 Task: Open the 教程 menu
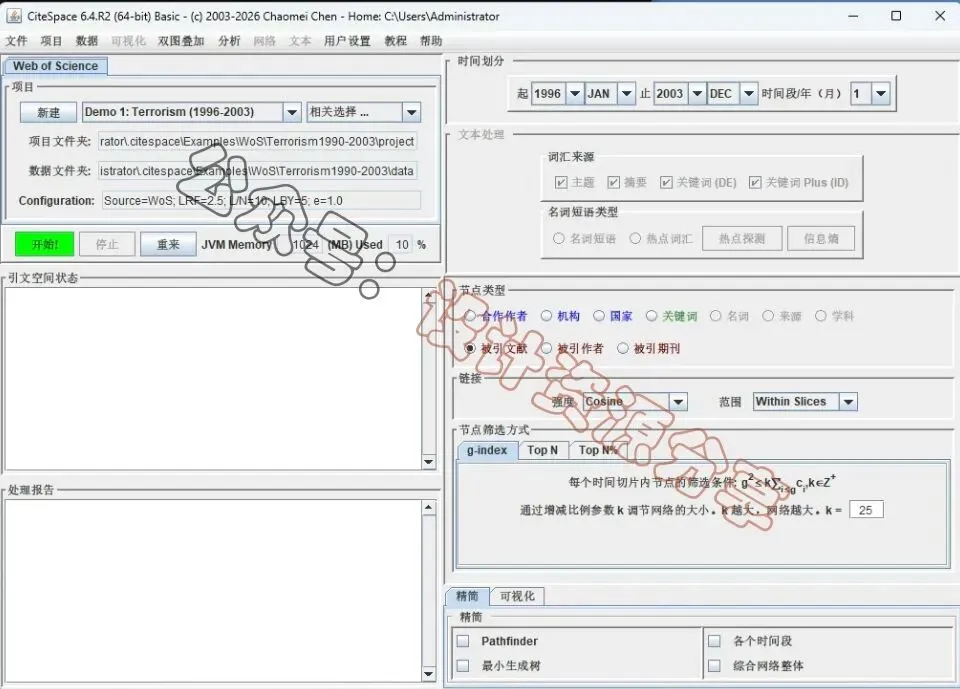pyautogui.click(x=396, y=41)
